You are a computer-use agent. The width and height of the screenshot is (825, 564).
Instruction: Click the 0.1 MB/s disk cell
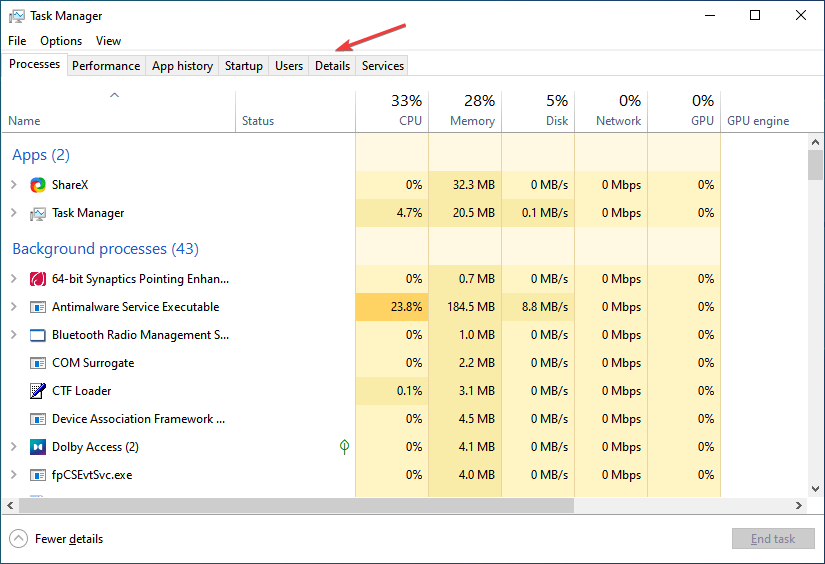coord(538,213)
